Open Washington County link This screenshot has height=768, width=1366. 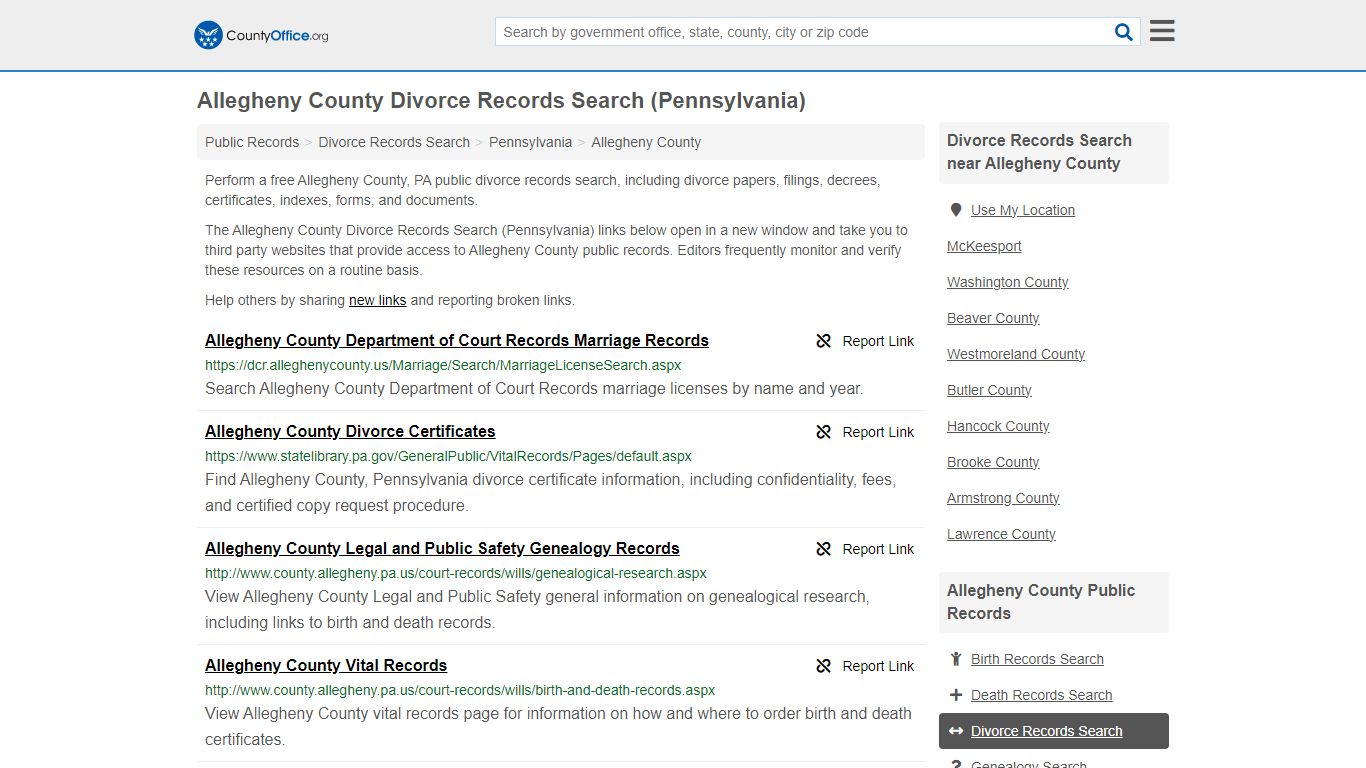pos(1008,282)
